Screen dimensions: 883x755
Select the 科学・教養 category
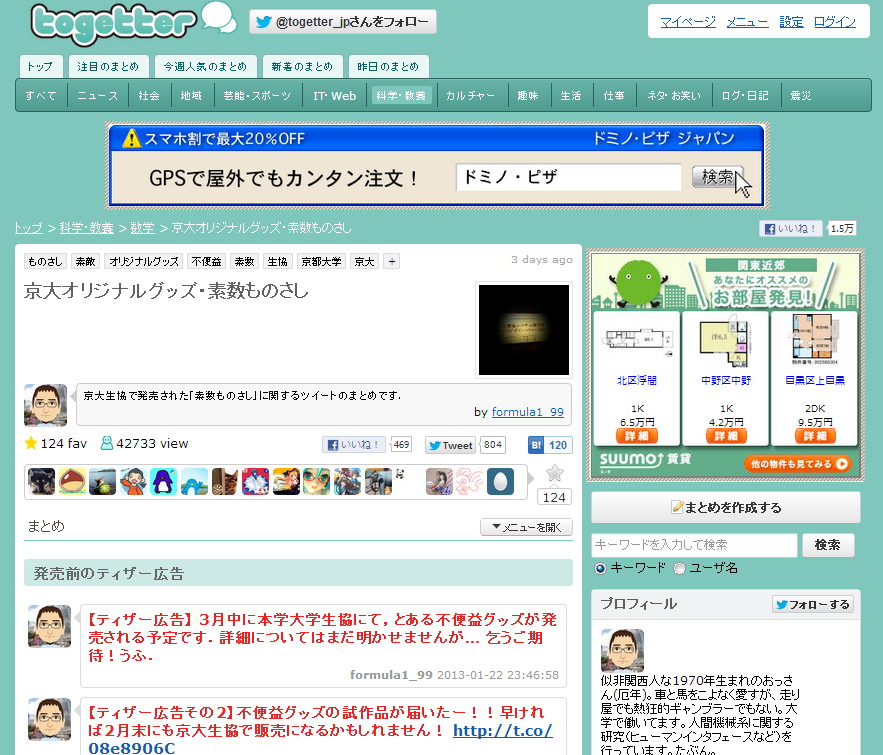point(400,96)
